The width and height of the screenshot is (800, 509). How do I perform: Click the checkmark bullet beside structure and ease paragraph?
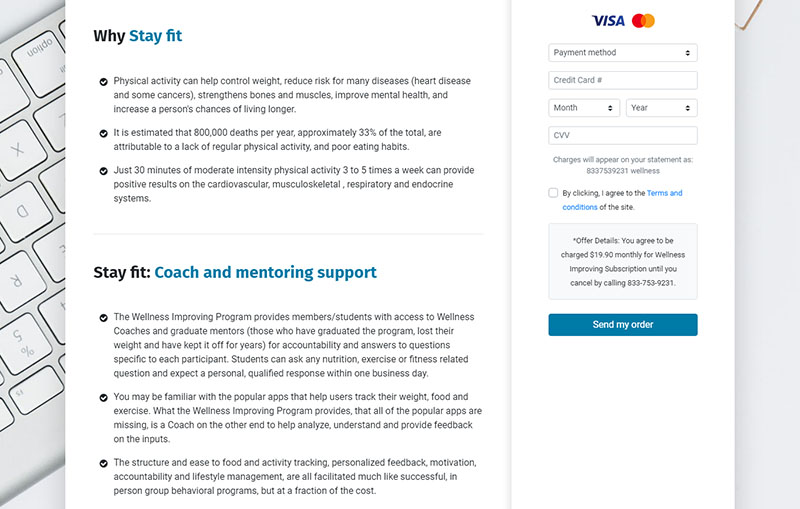click(104, 463)
